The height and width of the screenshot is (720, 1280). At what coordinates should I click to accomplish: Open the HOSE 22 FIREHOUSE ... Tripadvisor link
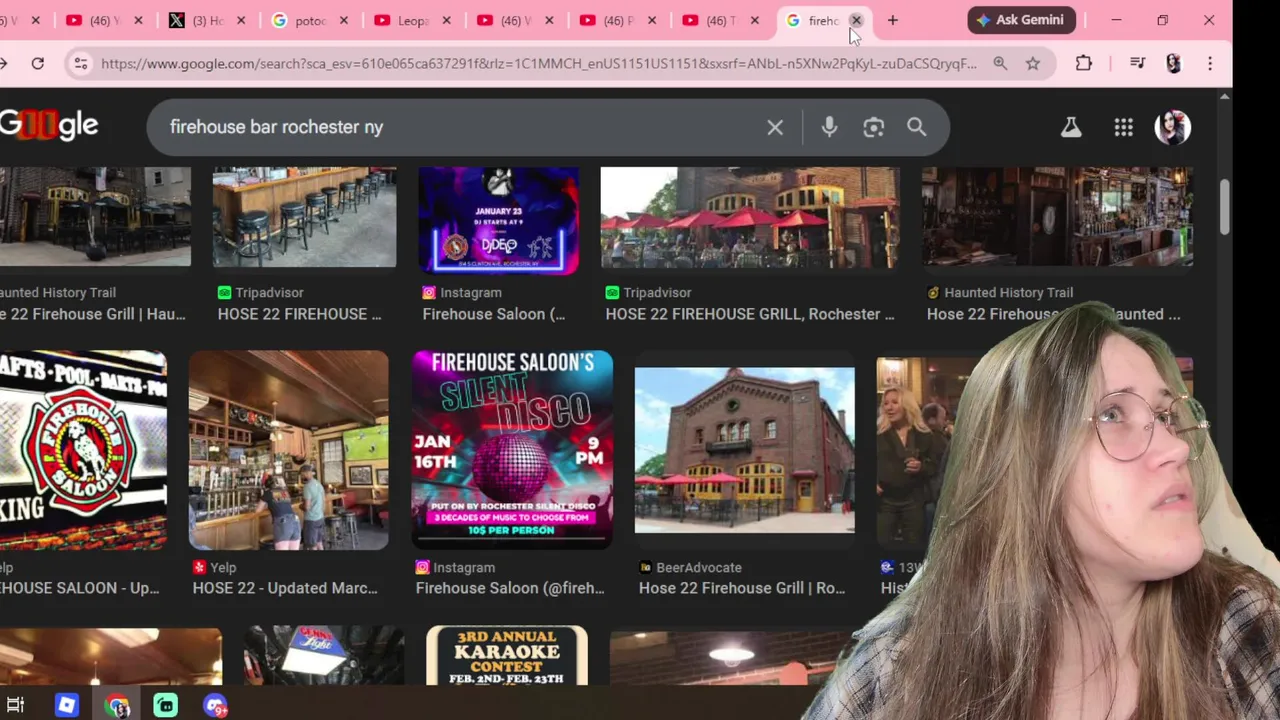(299, 314)
